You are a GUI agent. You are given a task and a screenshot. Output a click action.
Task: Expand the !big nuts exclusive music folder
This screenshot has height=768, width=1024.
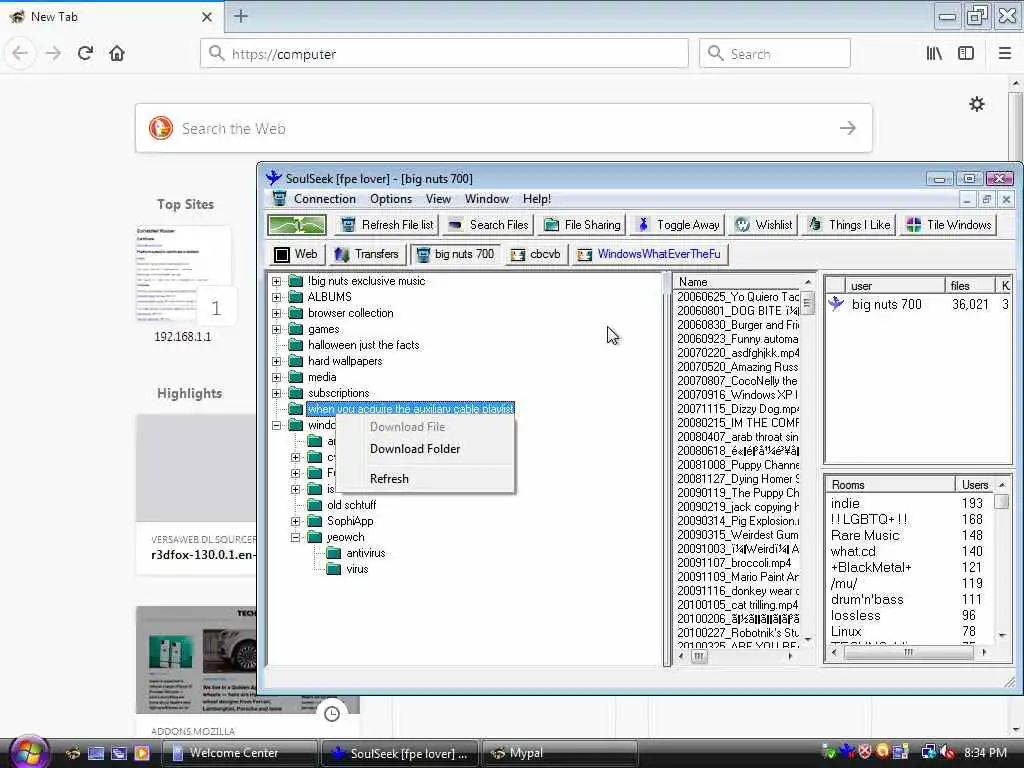[276, 281]
